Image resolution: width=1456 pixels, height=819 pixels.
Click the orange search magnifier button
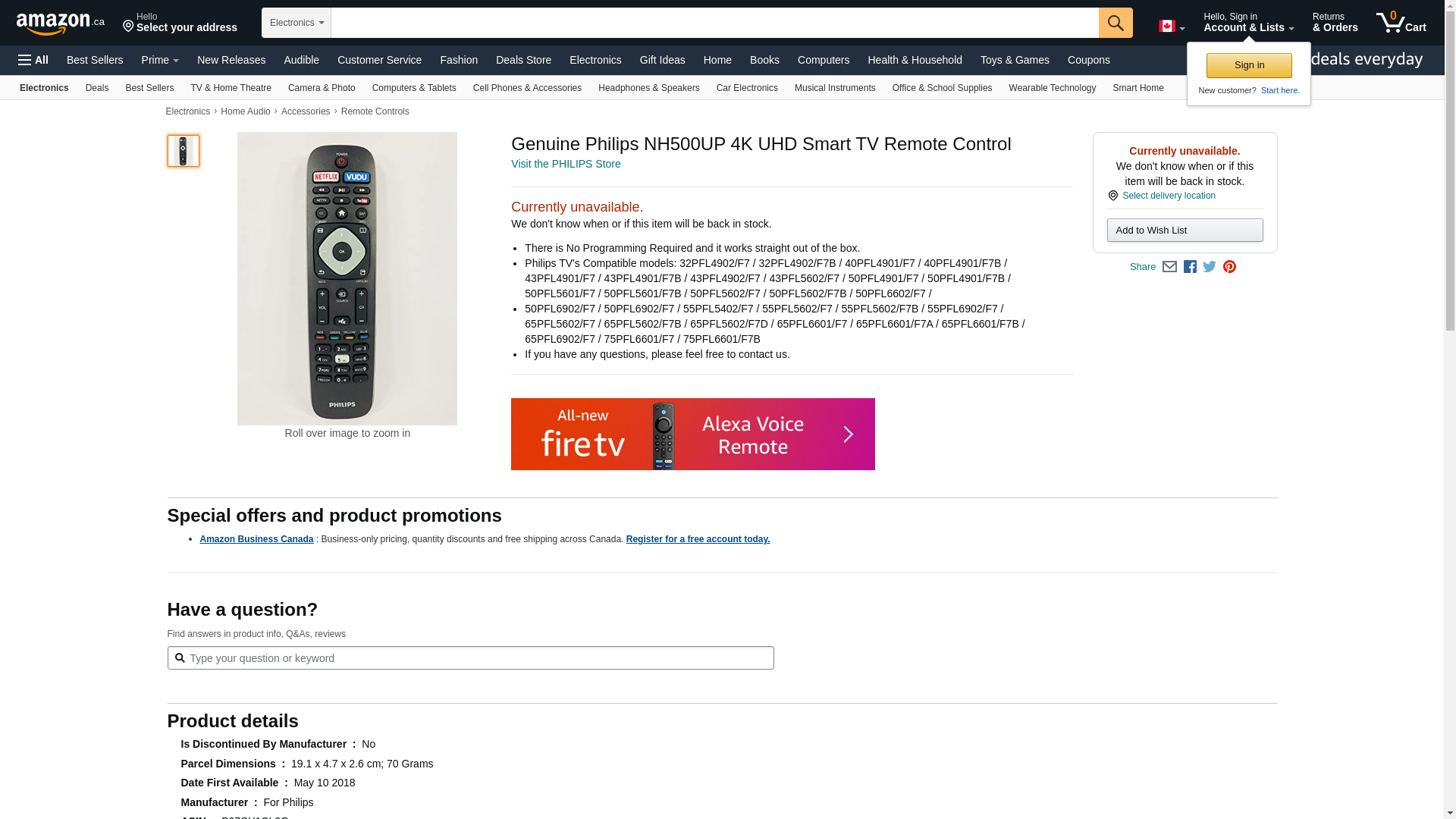coord(1115,23)
